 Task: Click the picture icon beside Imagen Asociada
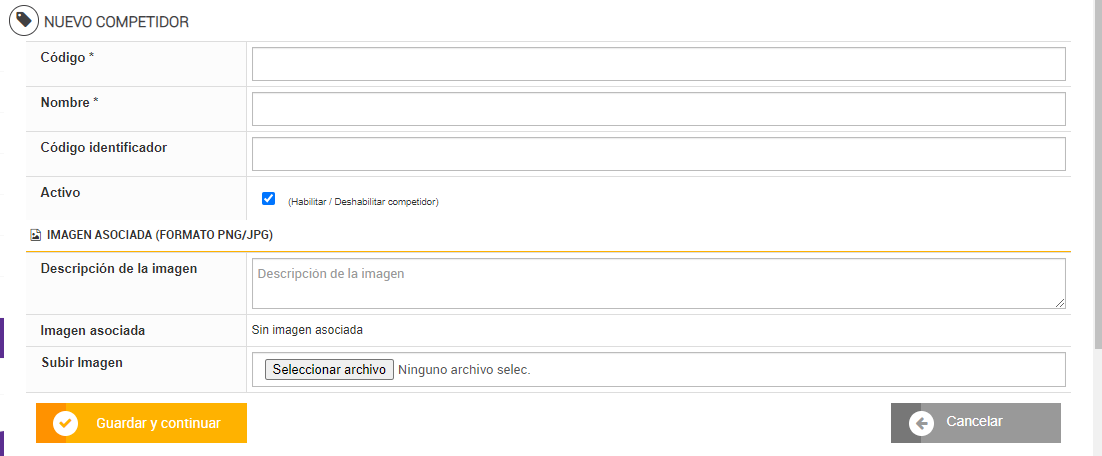(36, 235)
